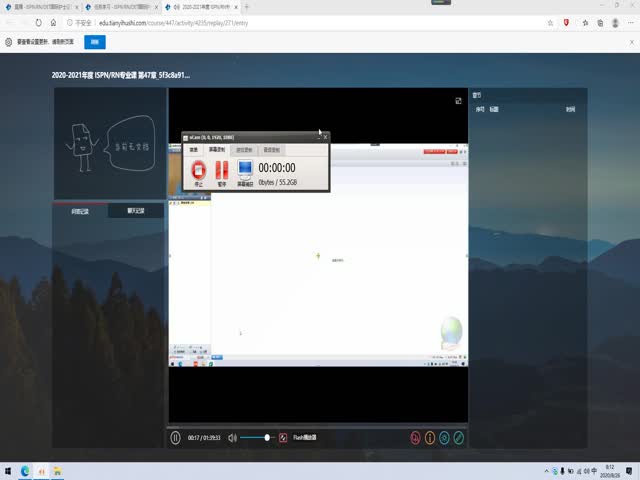Open a new browser tab
This screenshot has width=640, height=480.
247,6
